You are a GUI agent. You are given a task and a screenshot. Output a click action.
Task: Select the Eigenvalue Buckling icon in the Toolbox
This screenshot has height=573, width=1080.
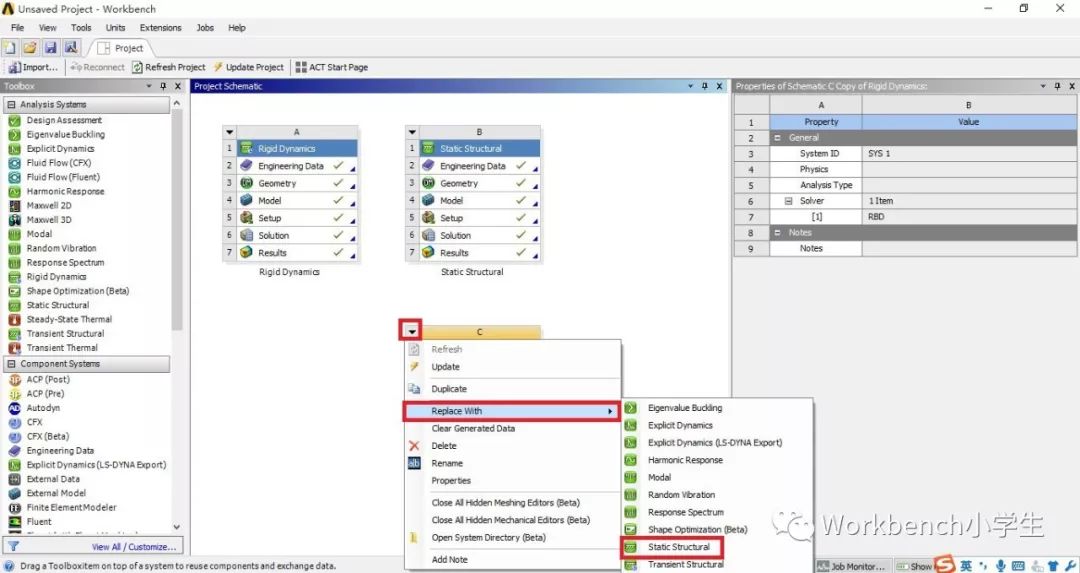(x=14, y=135)
